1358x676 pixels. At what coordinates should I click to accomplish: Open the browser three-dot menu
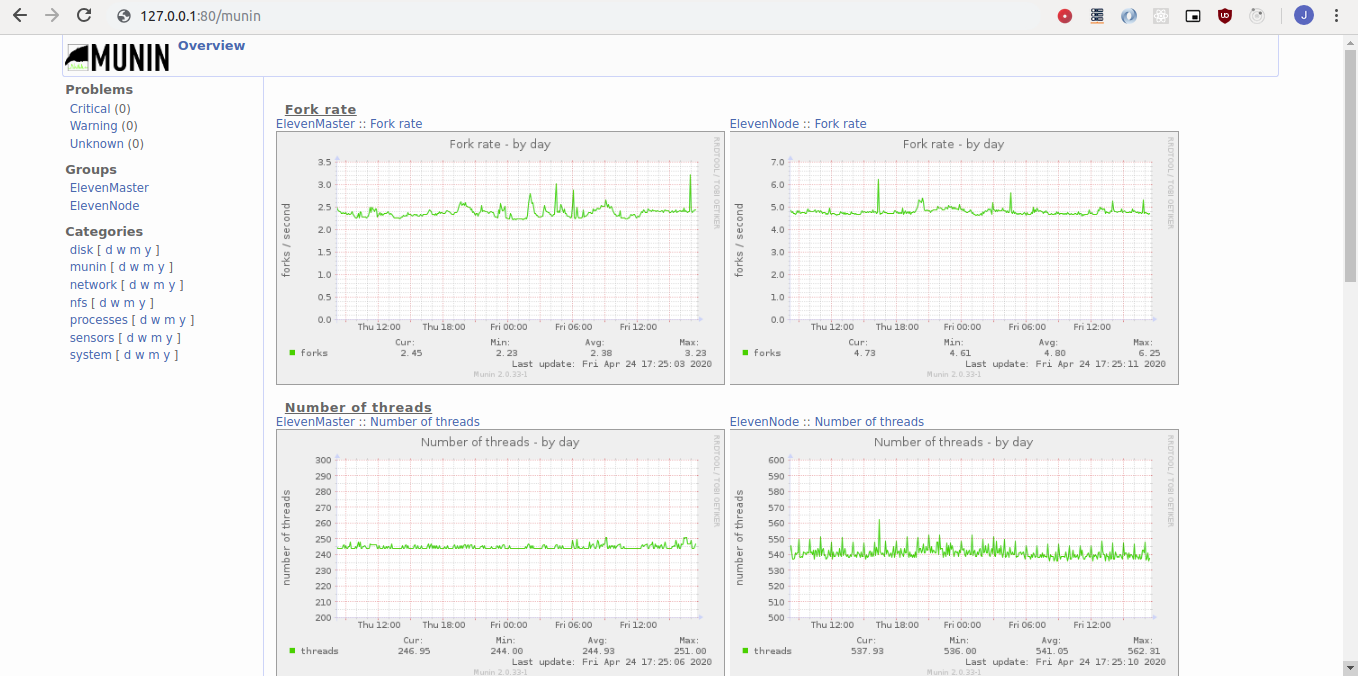tap(1337, 16)
